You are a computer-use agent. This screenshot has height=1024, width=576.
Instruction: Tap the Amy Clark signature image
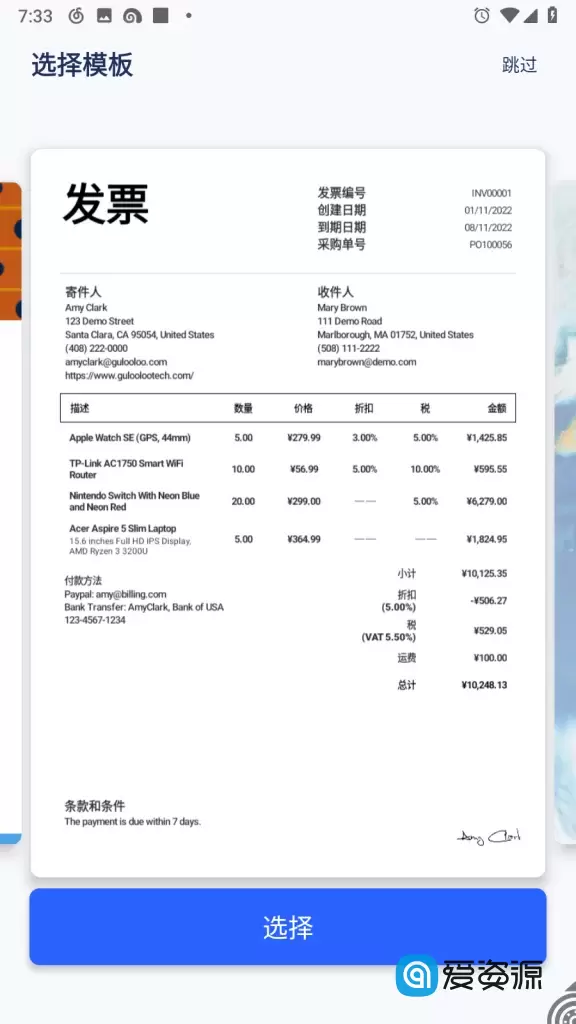coord(488,837)
